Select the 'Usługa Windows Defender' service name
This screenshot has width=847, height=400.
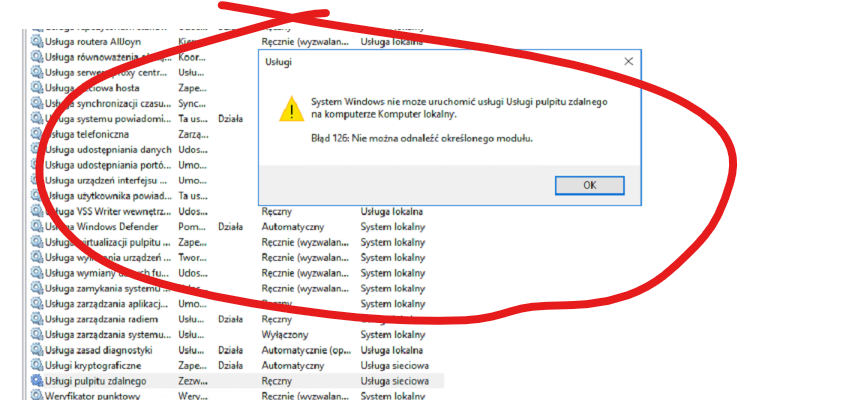[102, 227]
